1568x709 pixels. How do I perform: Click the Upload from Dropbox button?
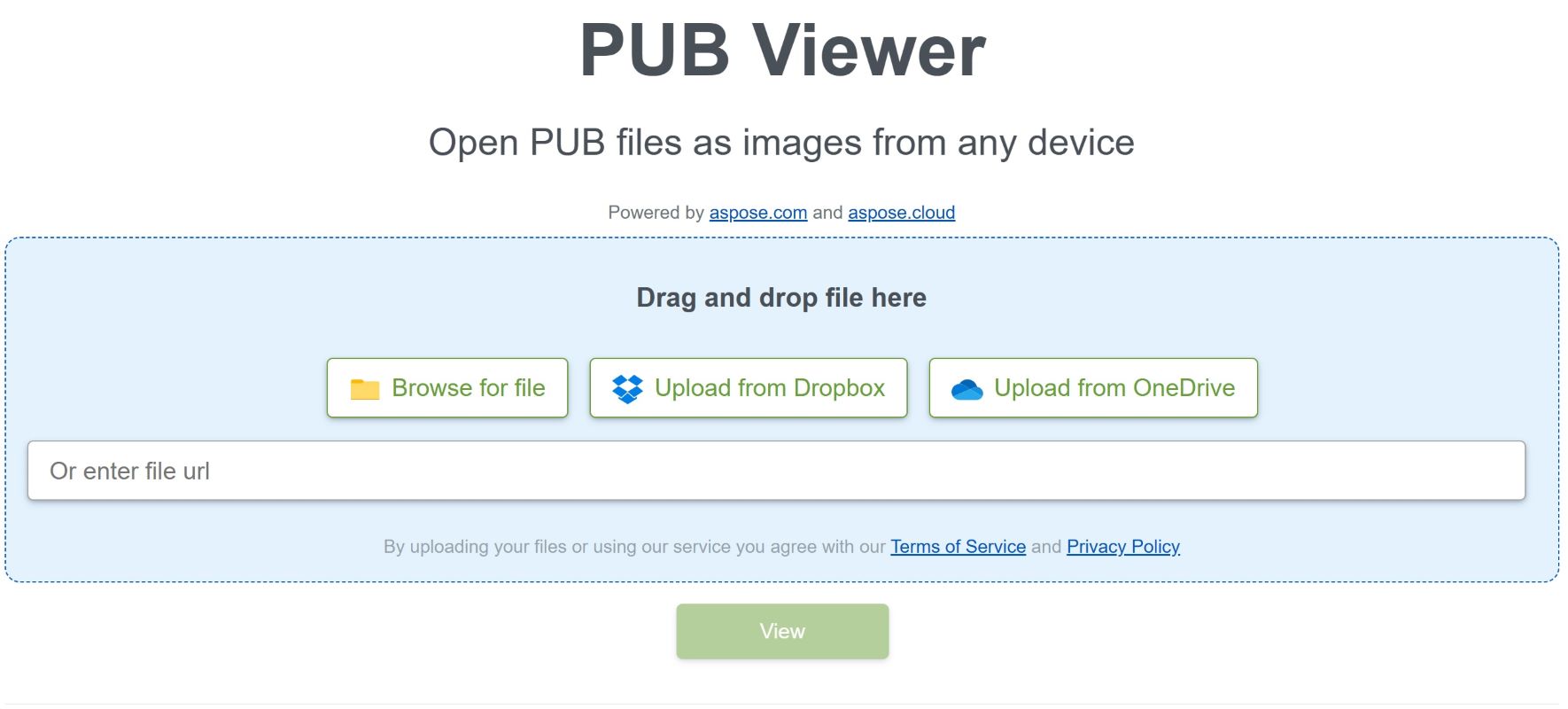[x=749, y=387]
